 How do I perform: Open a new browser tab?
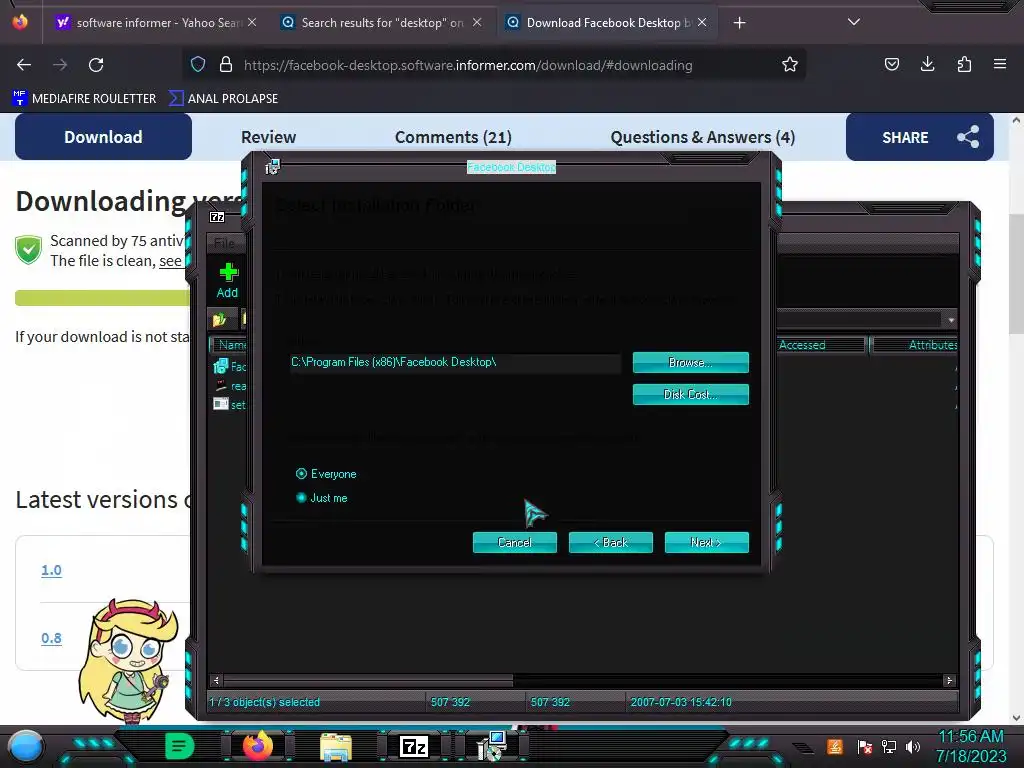click(x=739, y=23)
